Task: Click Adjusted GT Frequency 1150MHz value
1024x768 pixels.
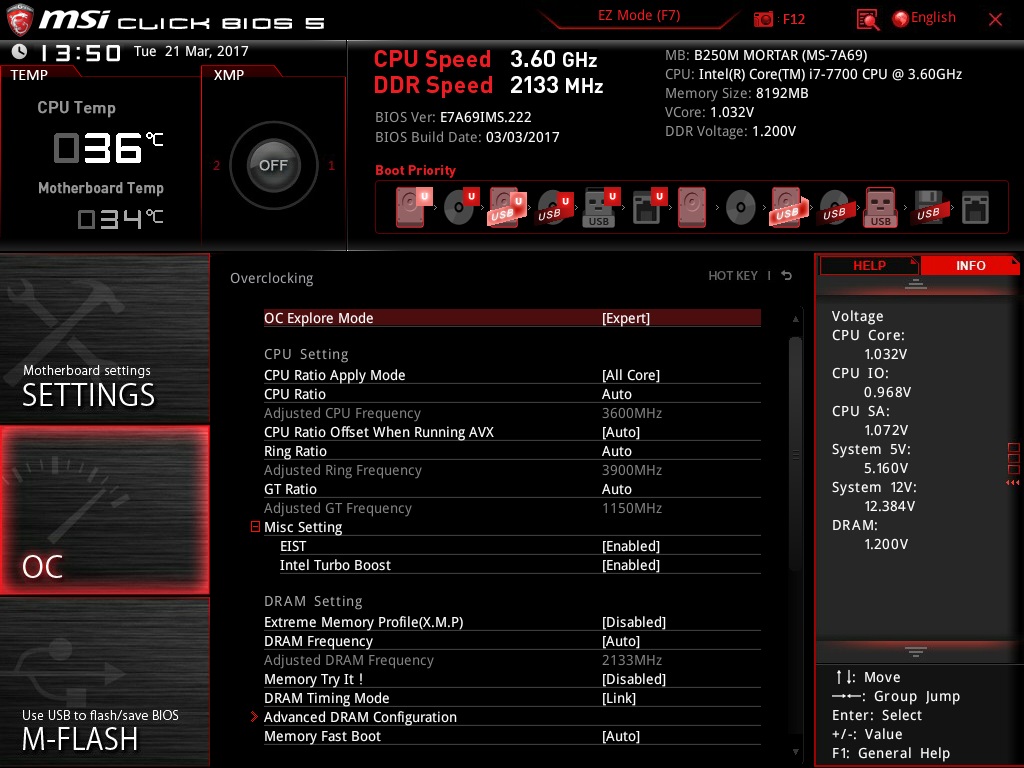Action: pyautogui.click(x=632, y=507)
